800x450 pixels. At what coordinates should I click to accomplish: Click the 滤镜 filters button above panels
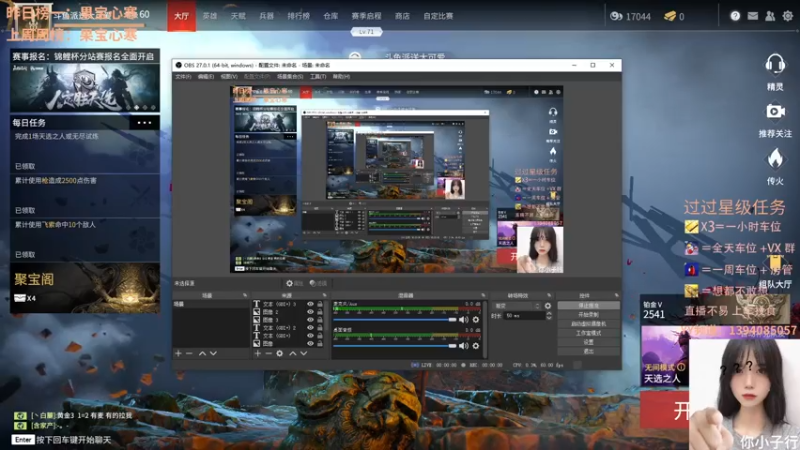318,283
